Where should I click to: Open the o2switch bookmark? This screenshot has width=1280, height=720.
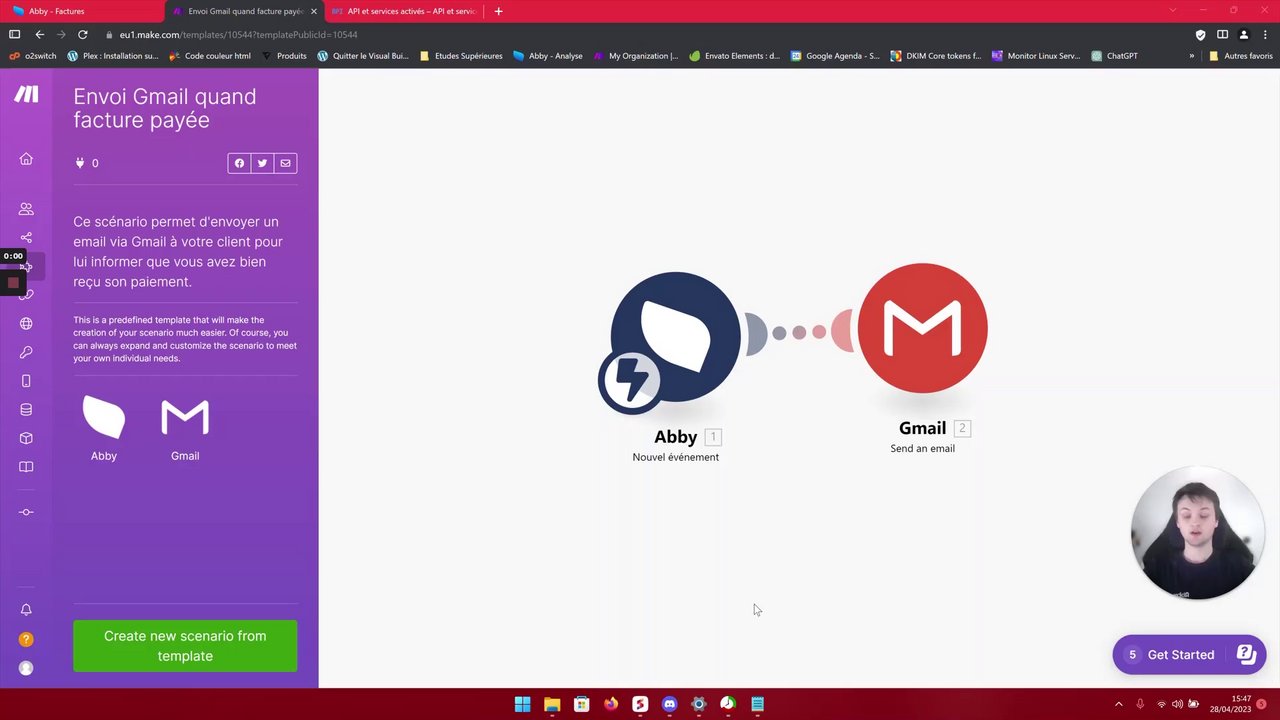pos(34,56)
